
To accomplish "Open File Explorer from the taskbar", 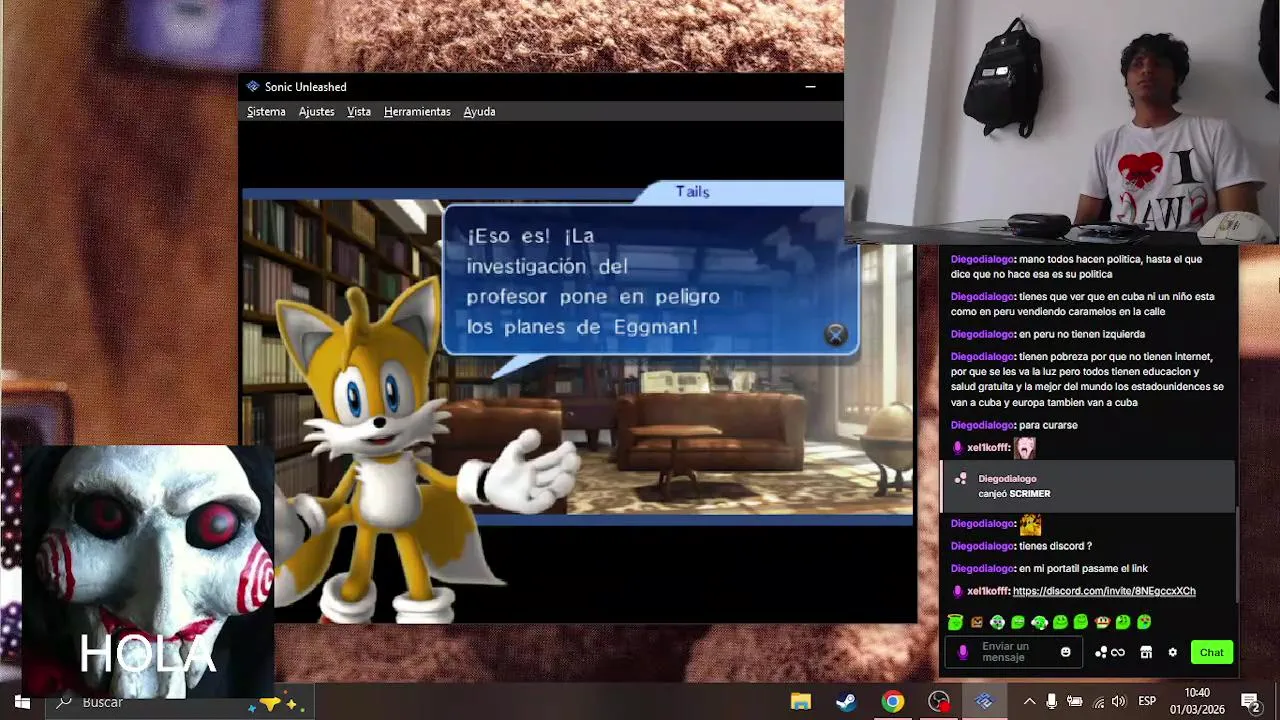I will [x=800, y=702].
